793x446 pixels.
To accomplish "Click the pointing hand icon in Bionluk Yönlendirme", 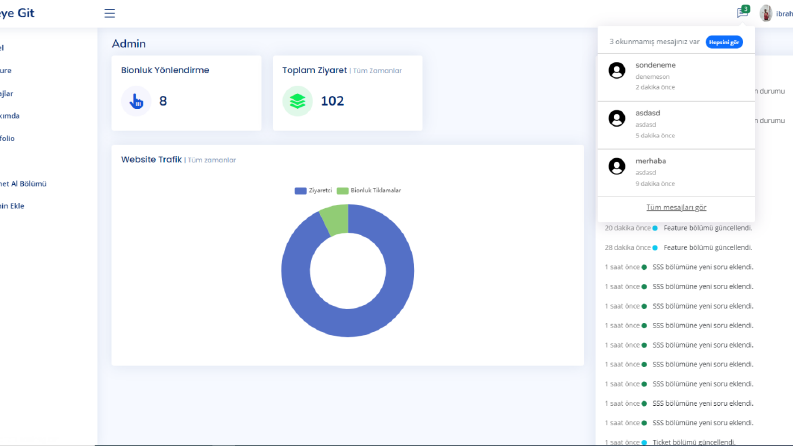I will [136, 101].
